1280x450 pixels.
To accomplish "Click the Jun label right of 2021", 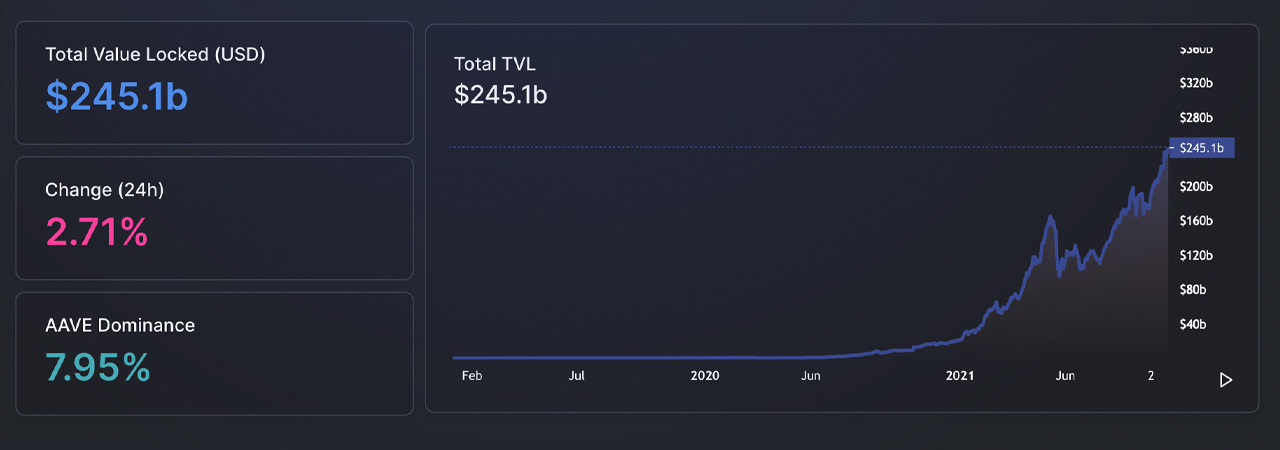I will pos(1065,376).
